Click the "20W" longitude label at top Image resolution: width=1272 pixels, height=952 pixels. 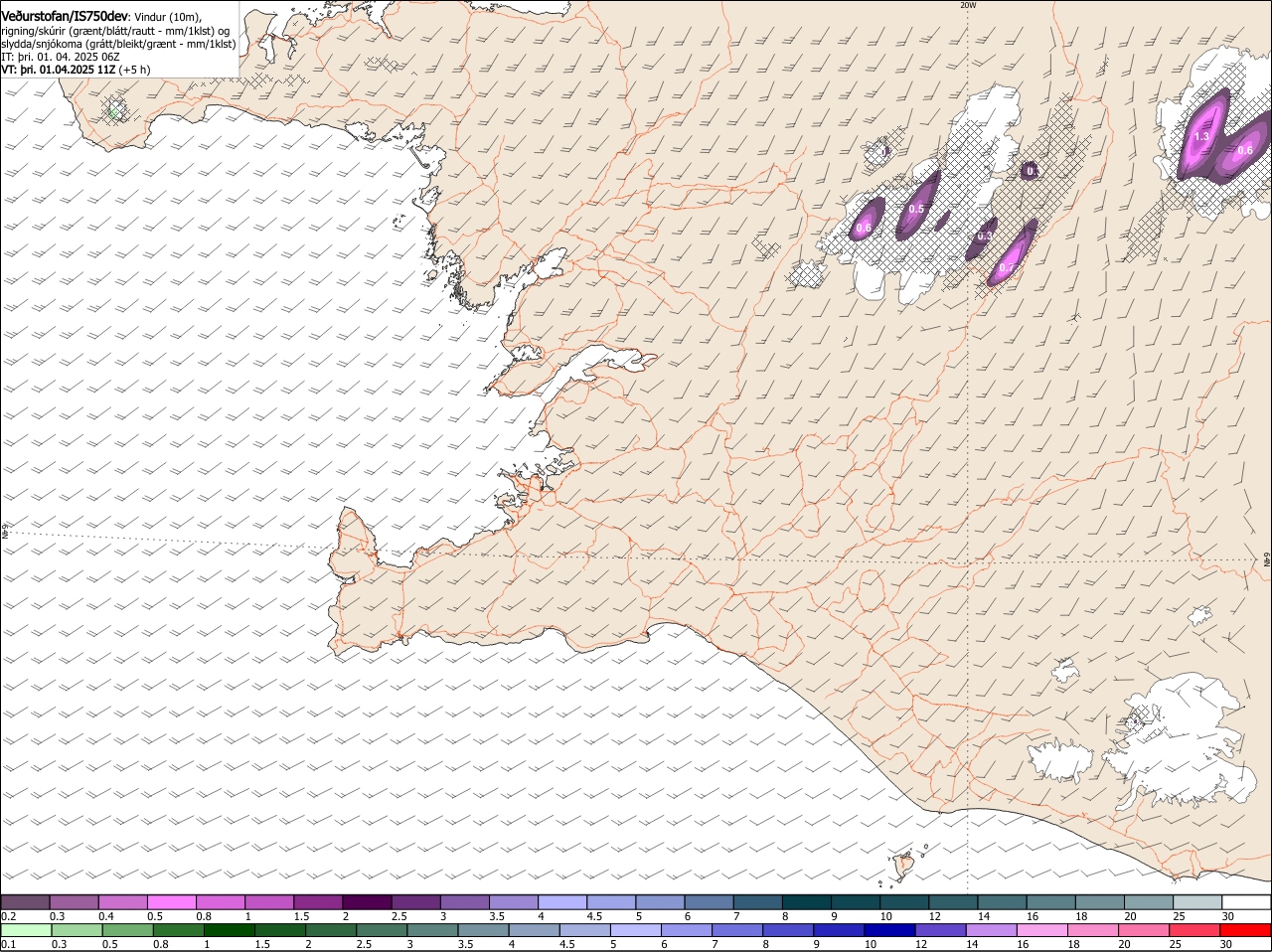tap(968, 5)
